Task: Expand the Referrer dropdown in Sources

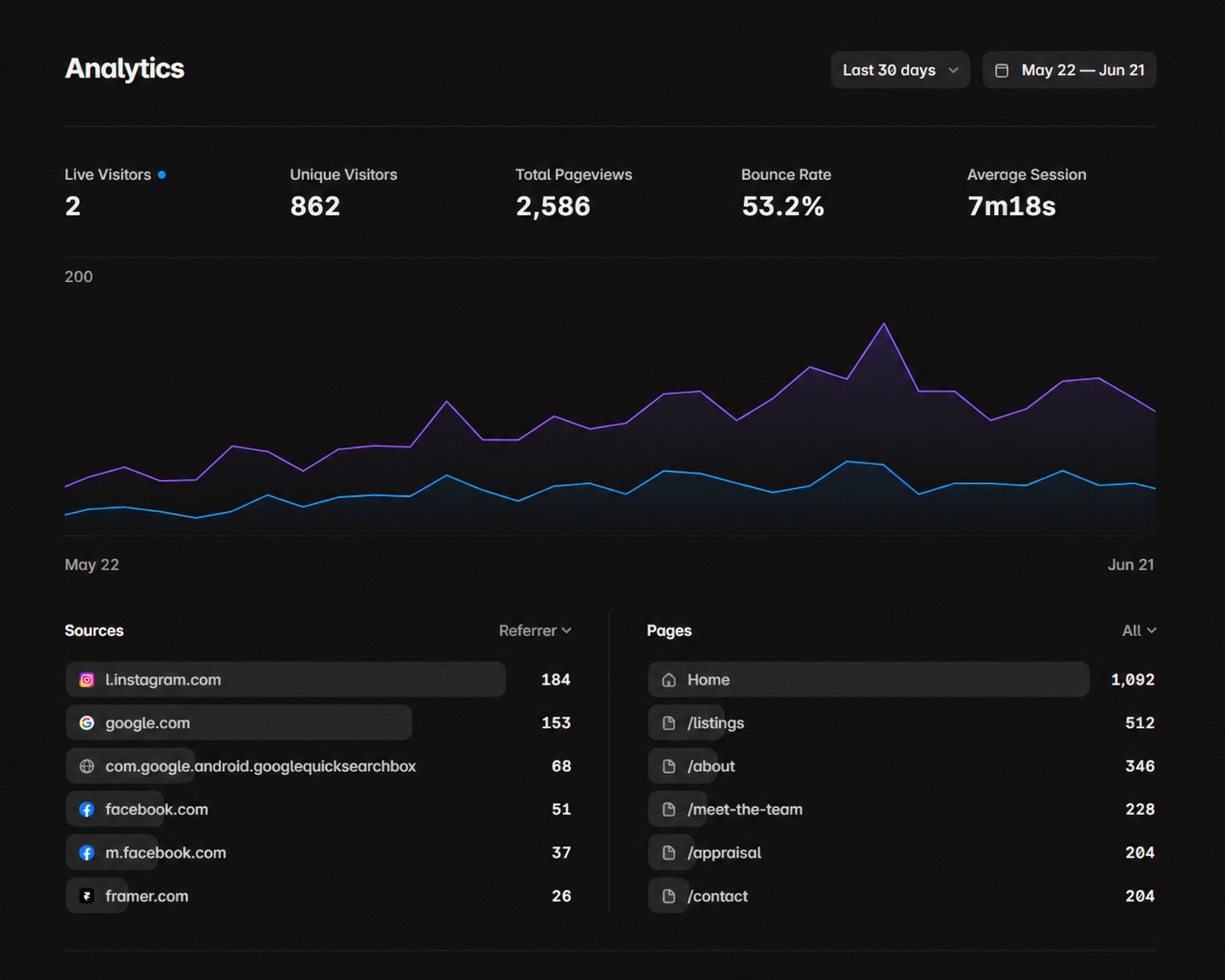Action: 535,631
